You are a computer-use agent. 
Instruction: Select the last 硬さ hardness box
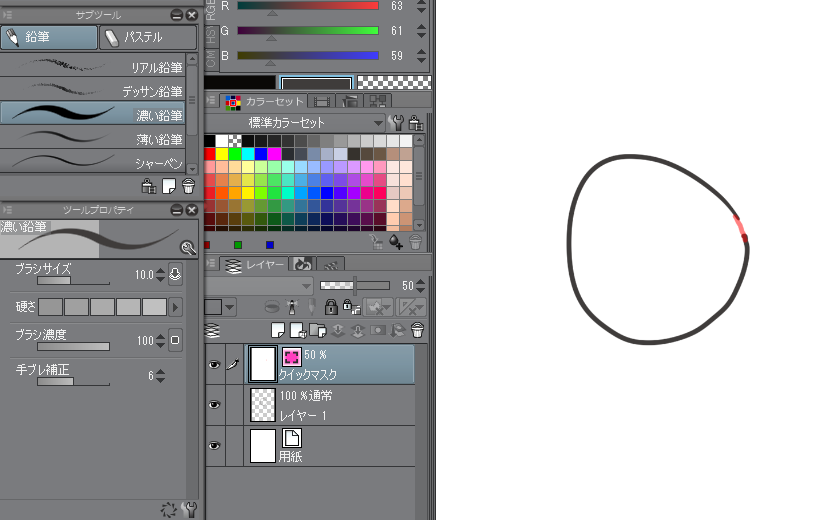tap(154, 307)
